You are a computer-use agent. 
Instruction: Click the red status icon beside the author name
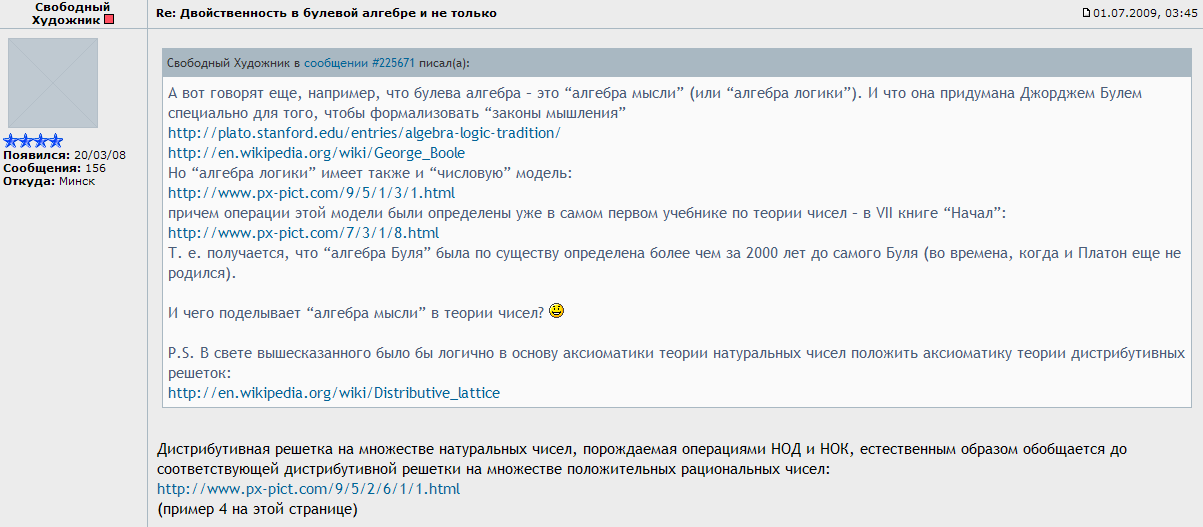click(109, 20)
